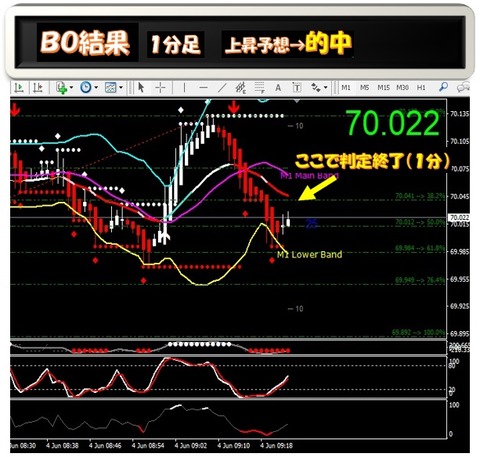Click the '69.892 -> 100.0%' Fibonacci label
The height and width of the screenshot is (457, 480).
(418, 332)
